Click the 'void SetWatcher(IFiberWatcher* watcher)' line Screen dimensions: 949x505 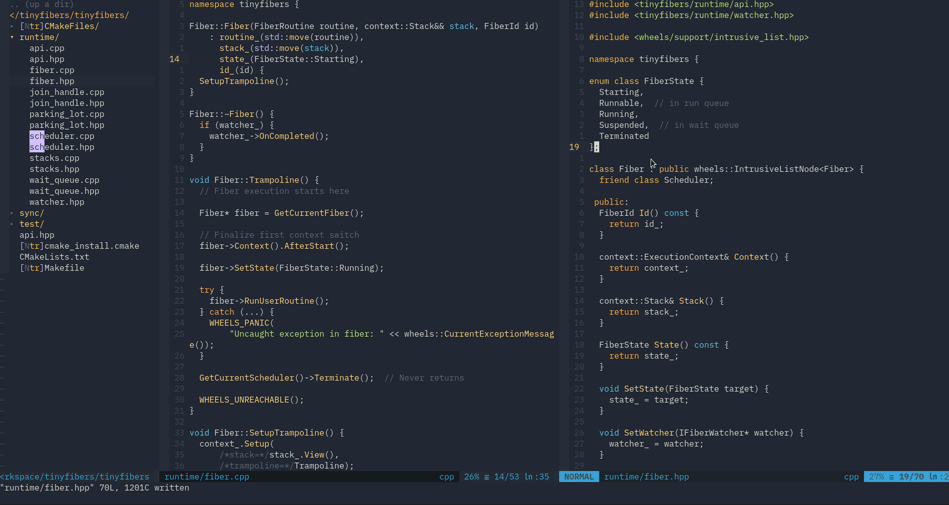tap(701, 433)
